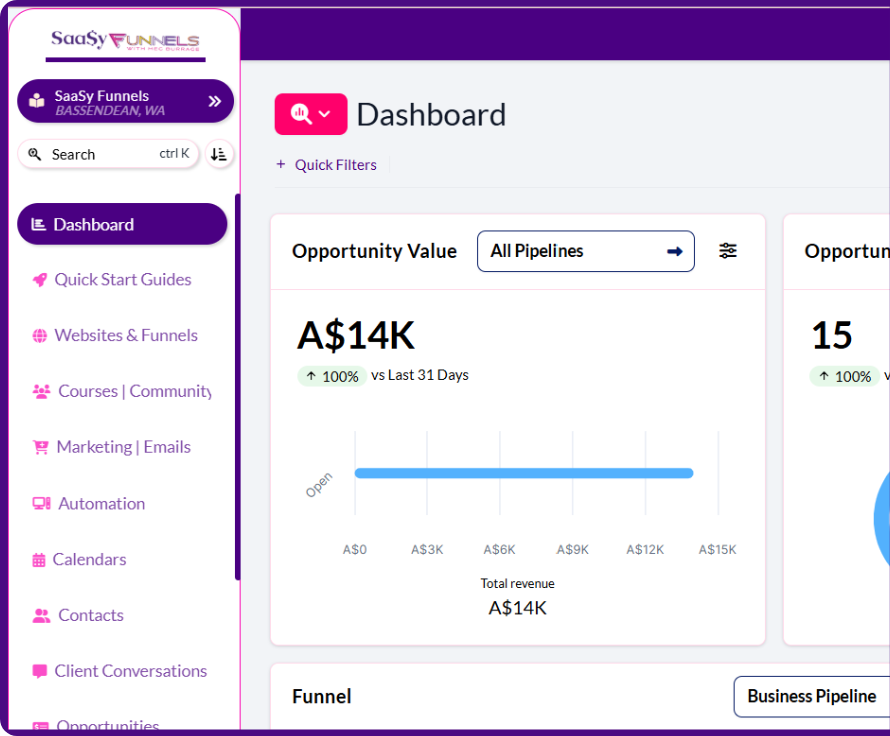The width and height of the screenshot is (890, 736).
Task: Click the sort order icon next to Search
Action: (219, 154)
